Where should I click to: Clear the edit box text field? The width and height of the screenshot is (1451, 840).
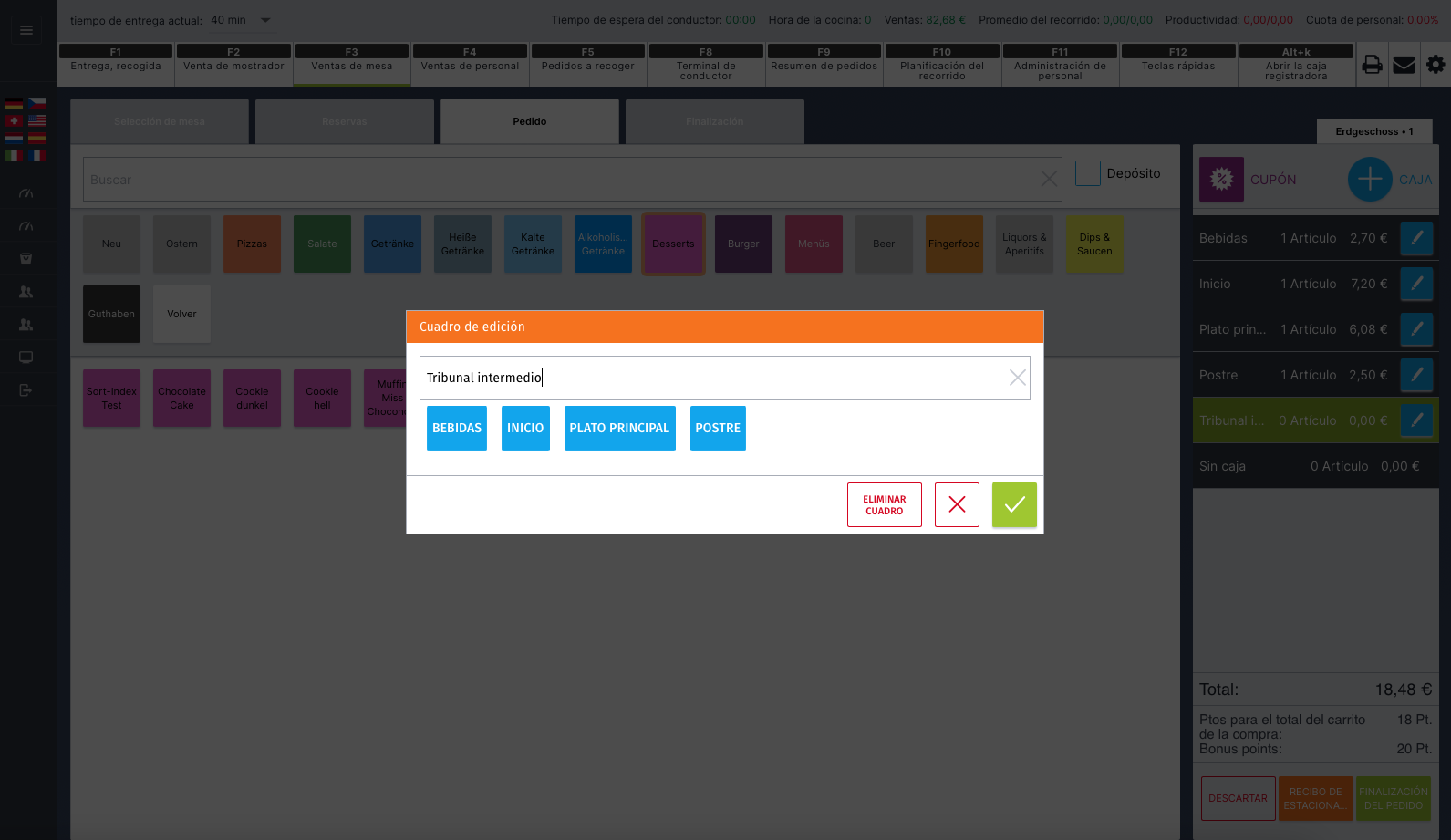1017,378
